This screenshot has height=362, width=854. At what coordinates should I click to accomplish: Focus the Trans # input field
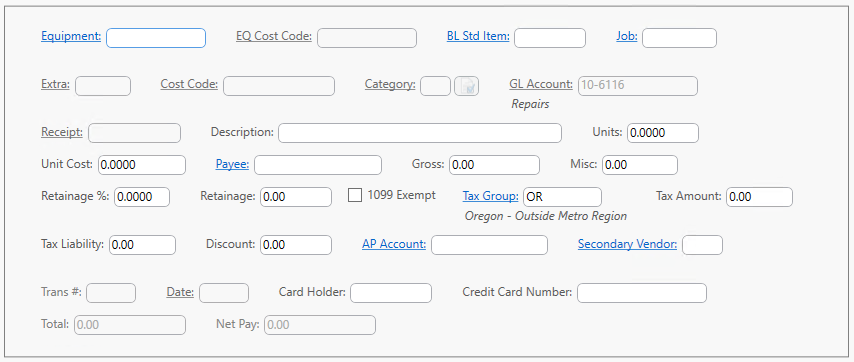pyautogui.click(x=111, y=293)
